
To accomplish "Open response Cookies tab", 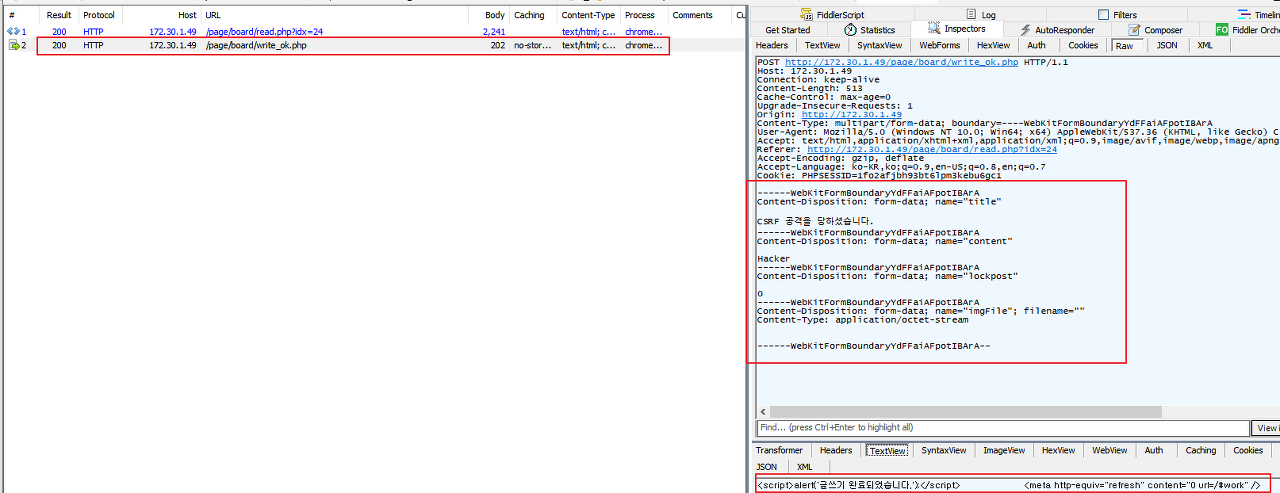I will [x=1248, y=451].
